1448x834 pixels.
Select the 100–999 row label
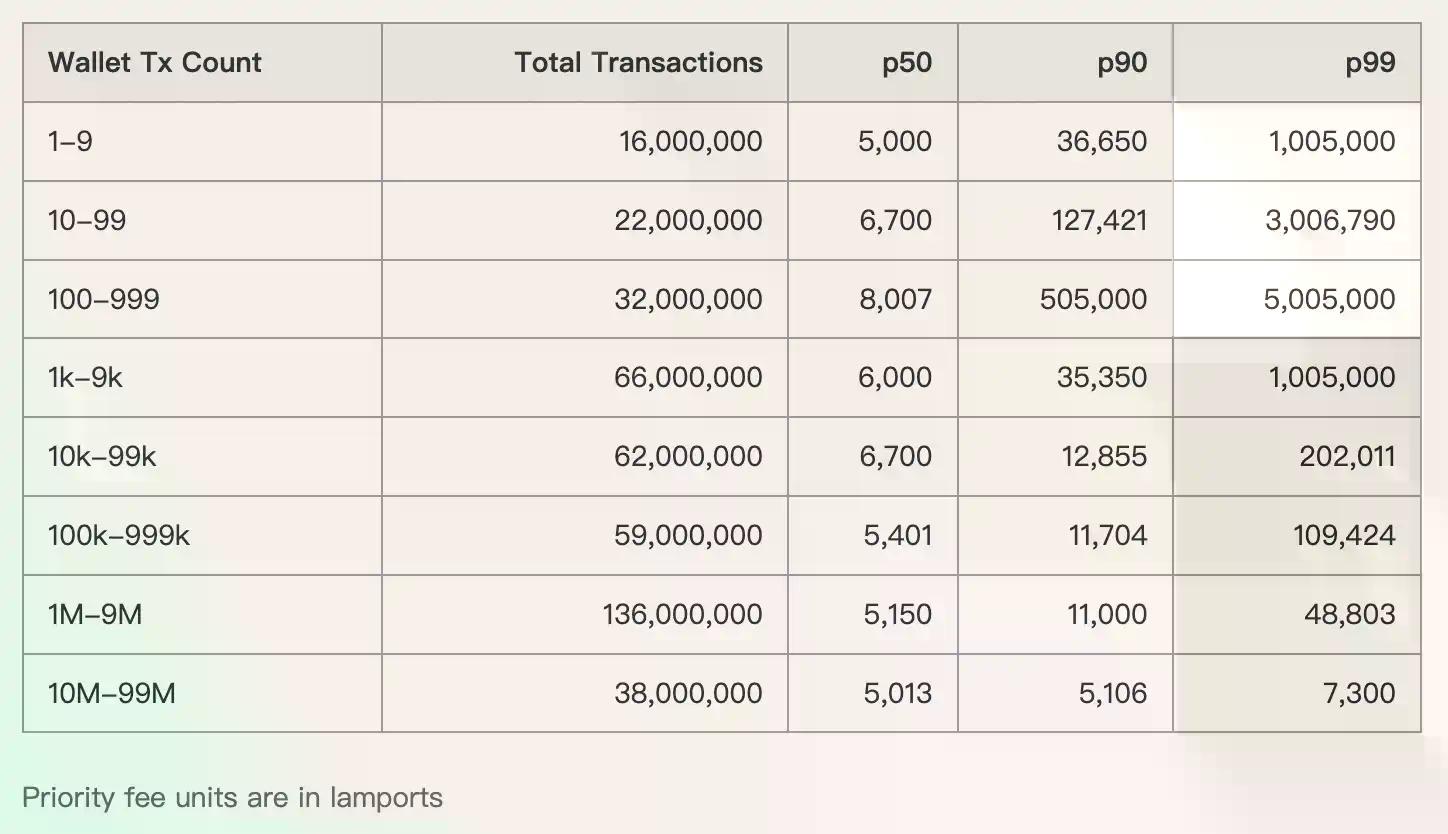pyautogui.click(x=103, y=299)
